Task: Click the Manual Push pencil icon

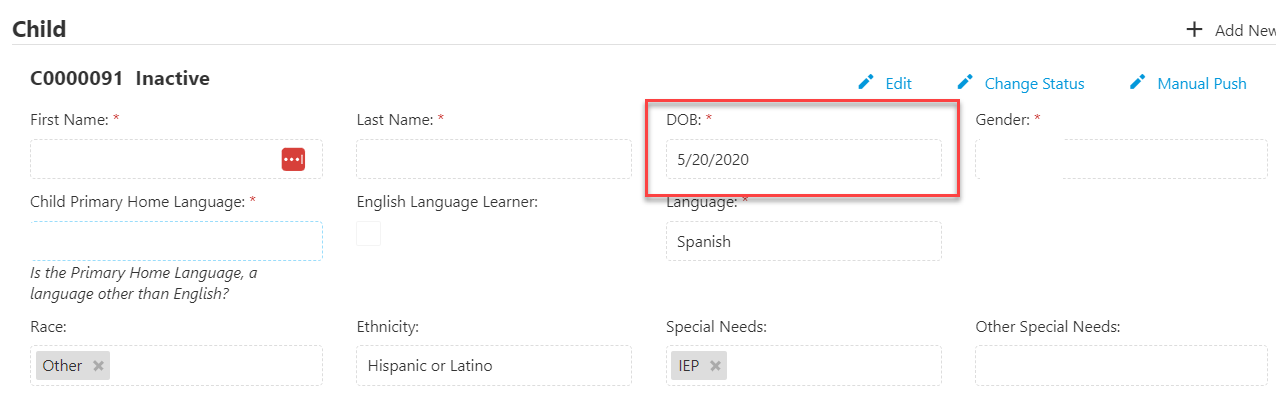Action: [x=1137, y=82]
